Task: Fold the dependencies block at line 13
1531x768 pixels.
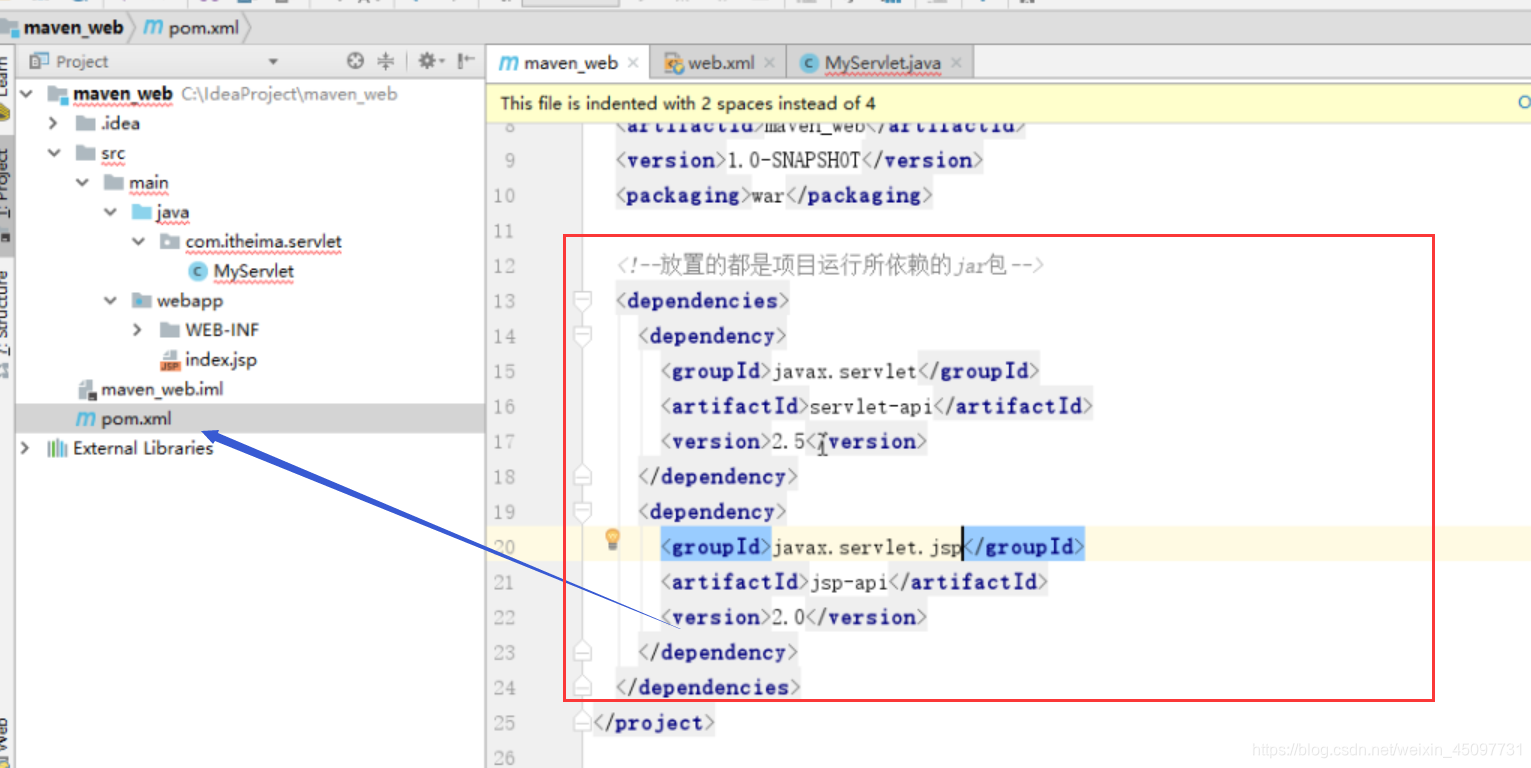Action: [582, 300]
